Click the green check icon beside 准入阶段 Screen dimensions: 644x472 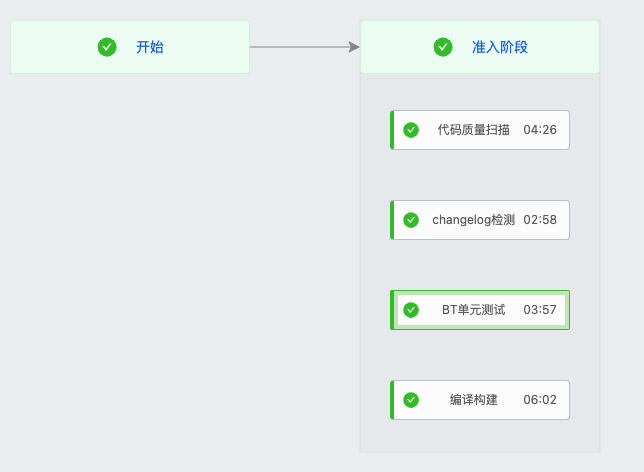(x=443, y=47)
